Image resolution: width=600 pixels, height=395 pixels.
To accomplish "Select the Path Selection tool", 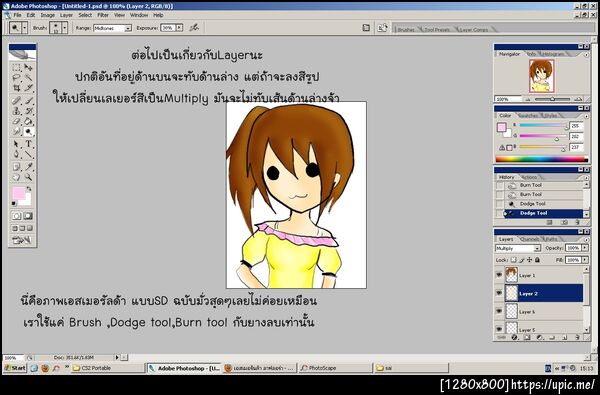I will pos(16,144).
